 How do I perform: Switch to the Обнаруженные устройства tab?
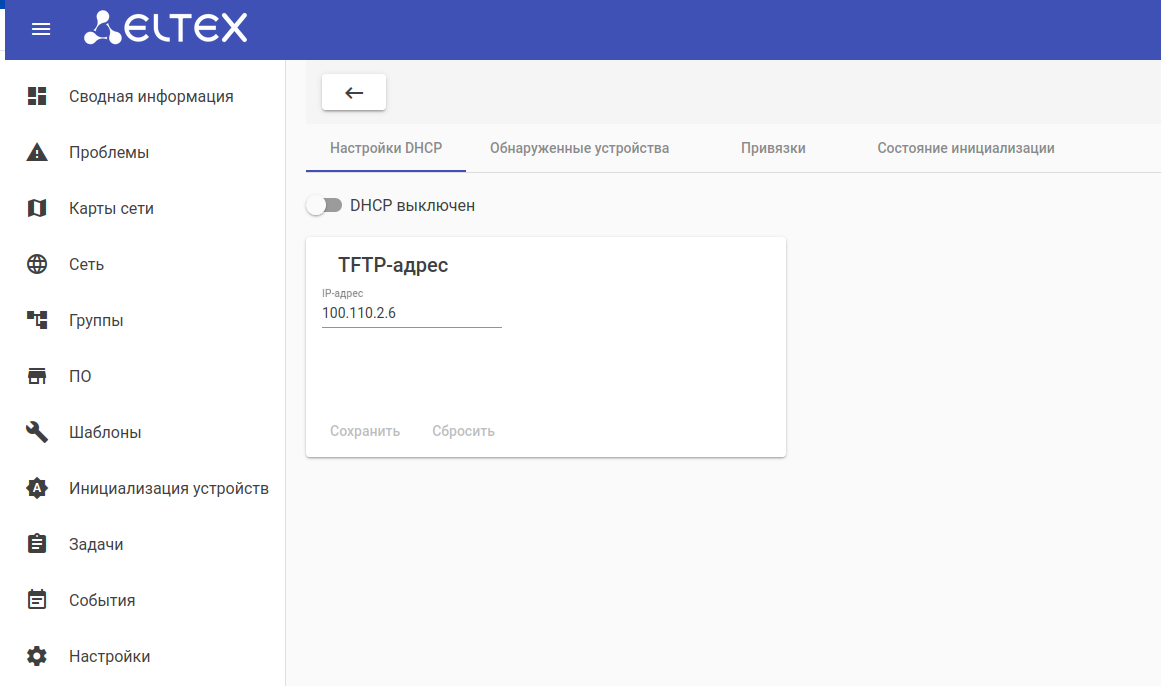tap(579, 148)
